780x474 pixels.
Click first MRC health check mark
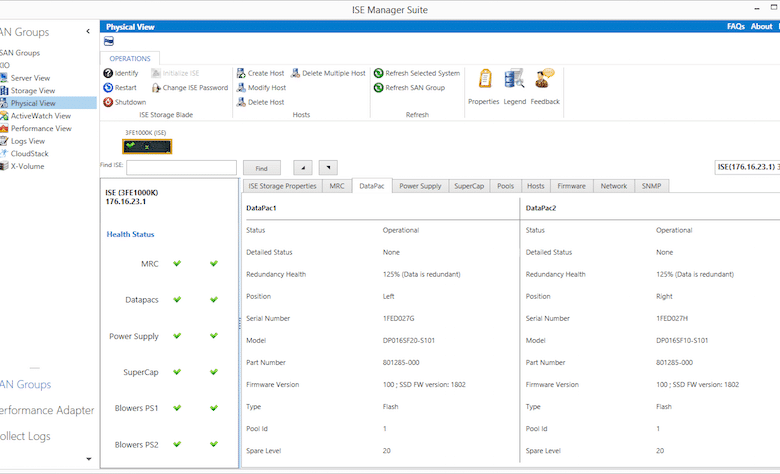pyautogui.click(x=177, y=263)
